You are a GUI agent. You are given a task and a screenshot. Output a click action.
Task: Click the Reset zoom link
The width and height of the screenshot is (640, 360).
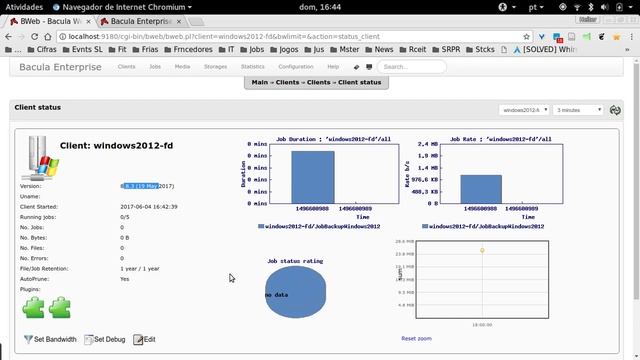click(416, 338)
